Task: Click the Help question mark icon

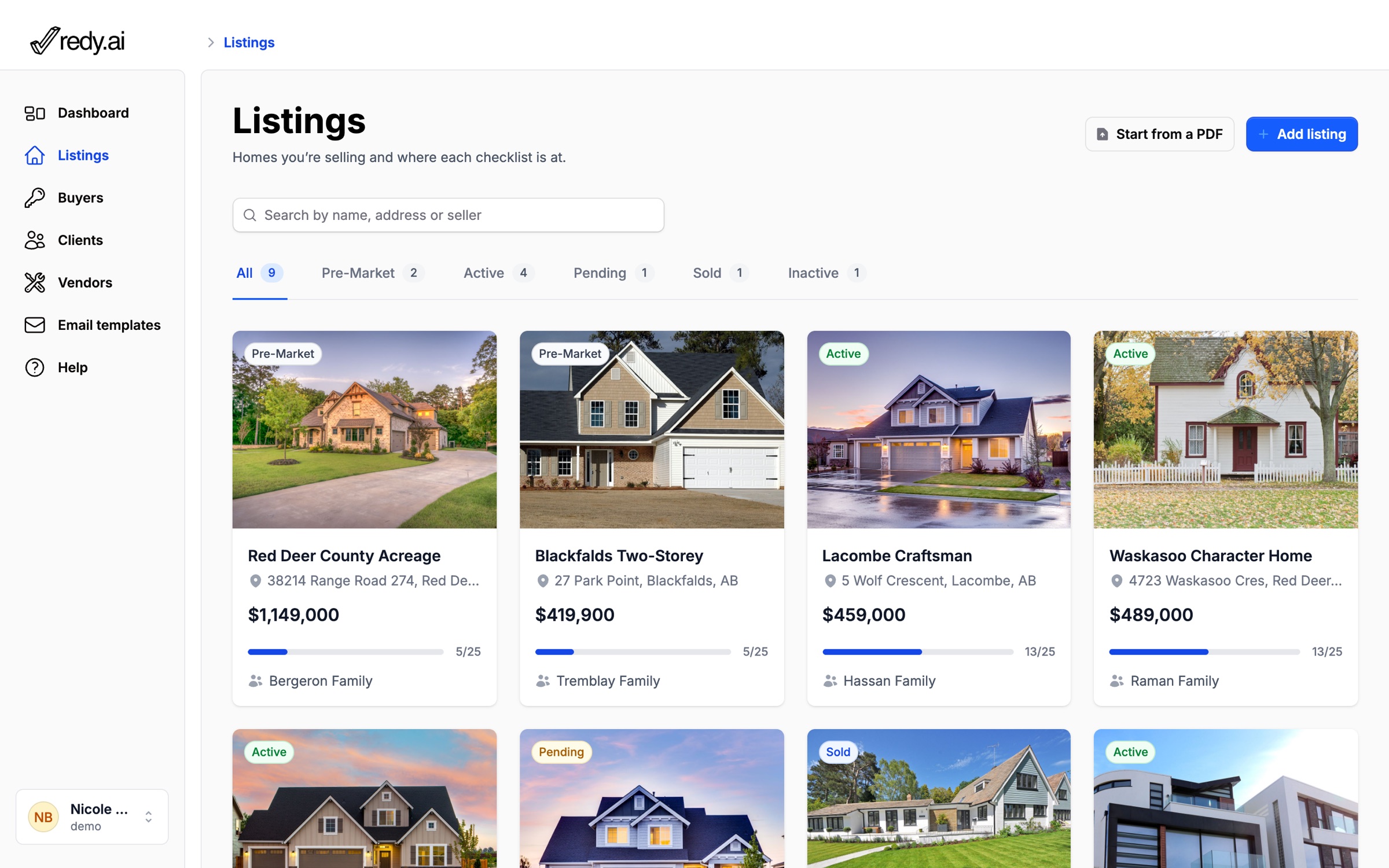Action: click(x=35, y=367)
